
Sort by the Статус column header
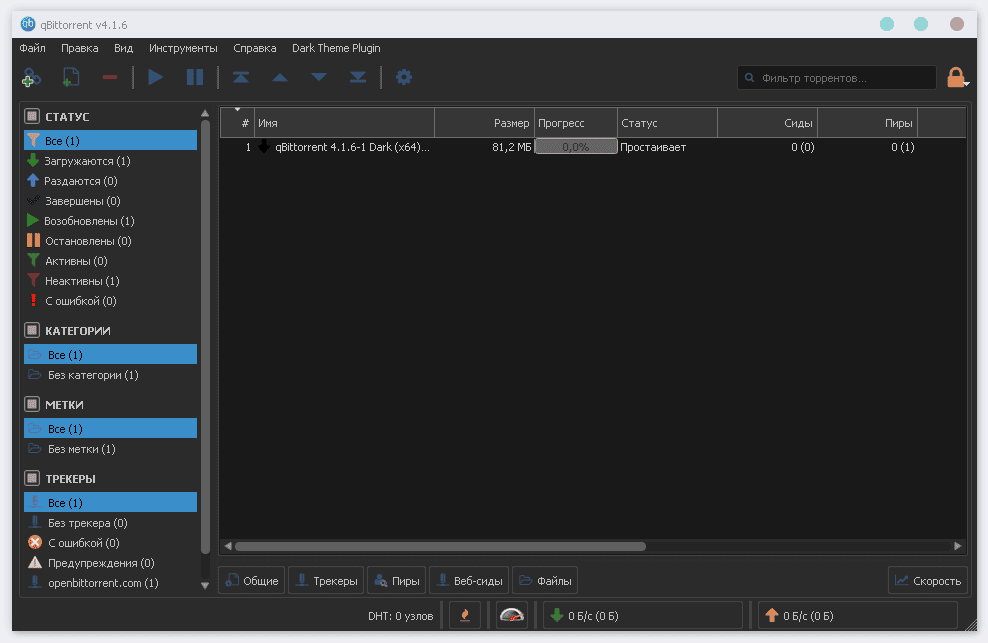[667, 123]
